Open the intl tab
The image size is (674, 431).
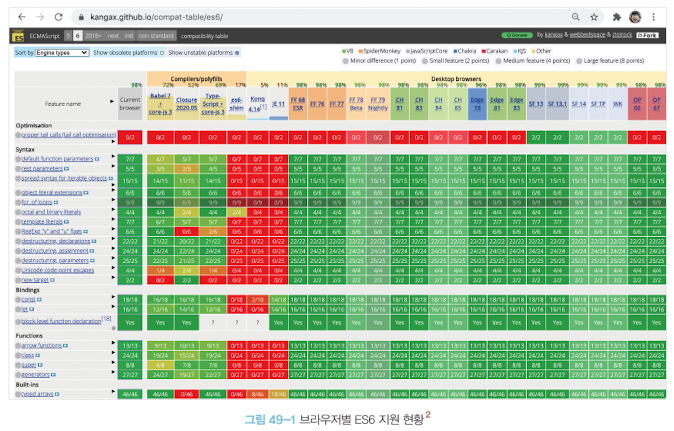129,36
